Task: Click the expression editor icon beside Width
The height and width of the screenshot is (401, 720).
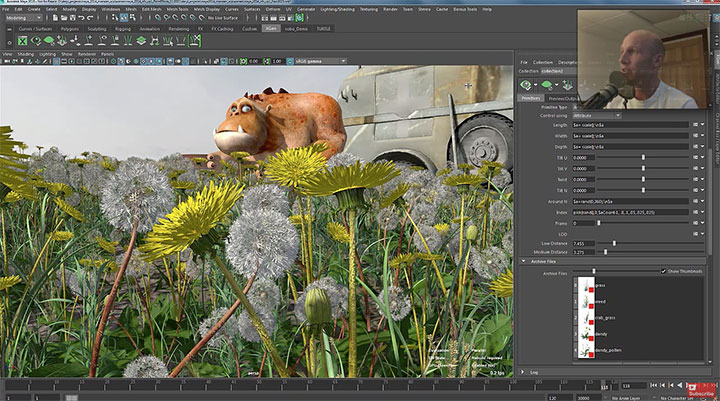Action: [695, 136]
